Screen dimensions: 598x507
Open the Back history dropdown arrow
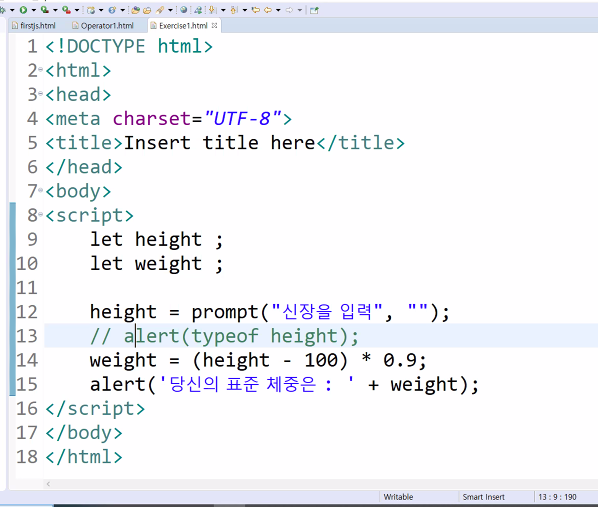pyautogui.click(x=278, y=10)
